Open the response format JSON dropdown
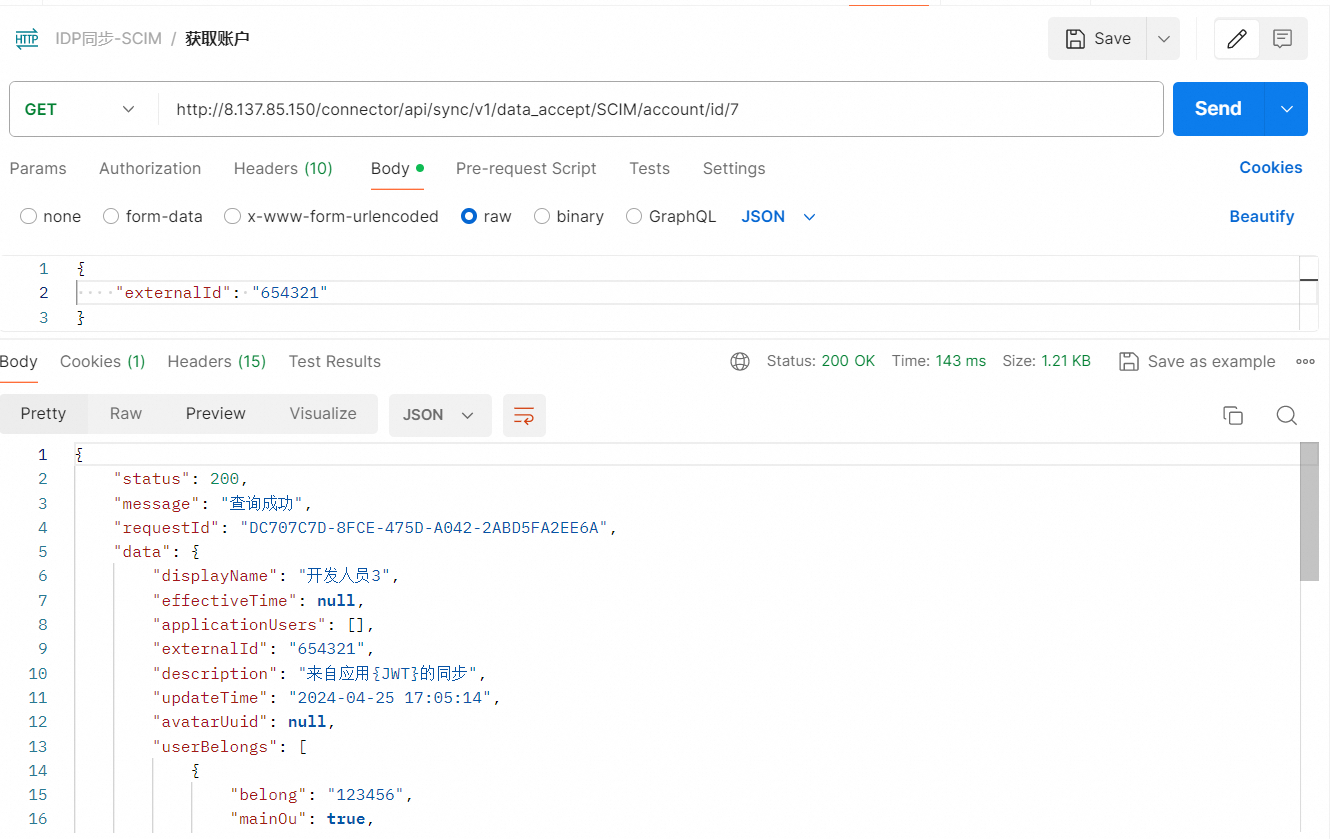The height and width of the screenshot is (839, 1330). pyautogui.click(x=439, y=415)
